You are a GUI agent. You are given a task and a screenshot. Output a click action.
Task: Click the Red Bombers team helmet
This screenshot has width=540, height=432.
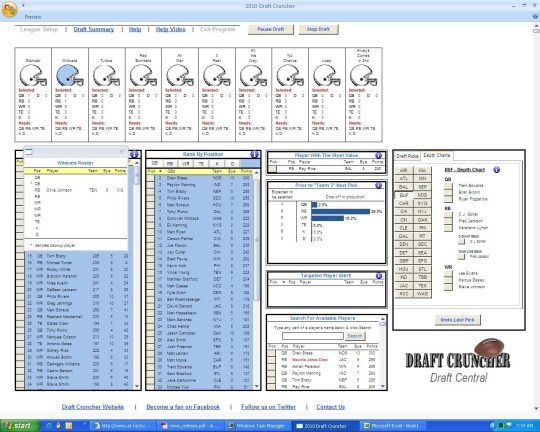point(143,76)
